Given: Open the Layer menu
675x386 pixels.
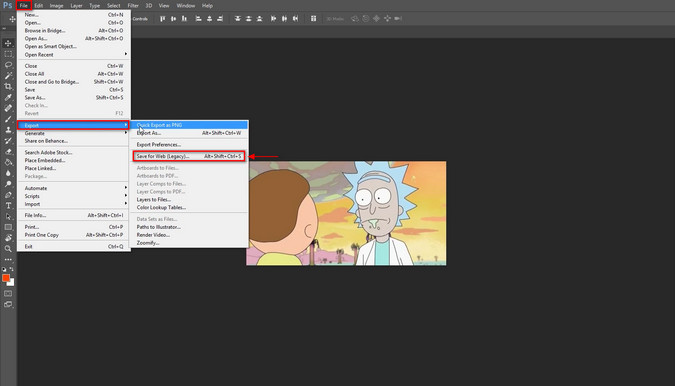Looking at the screenshot, I should [76, 6].
